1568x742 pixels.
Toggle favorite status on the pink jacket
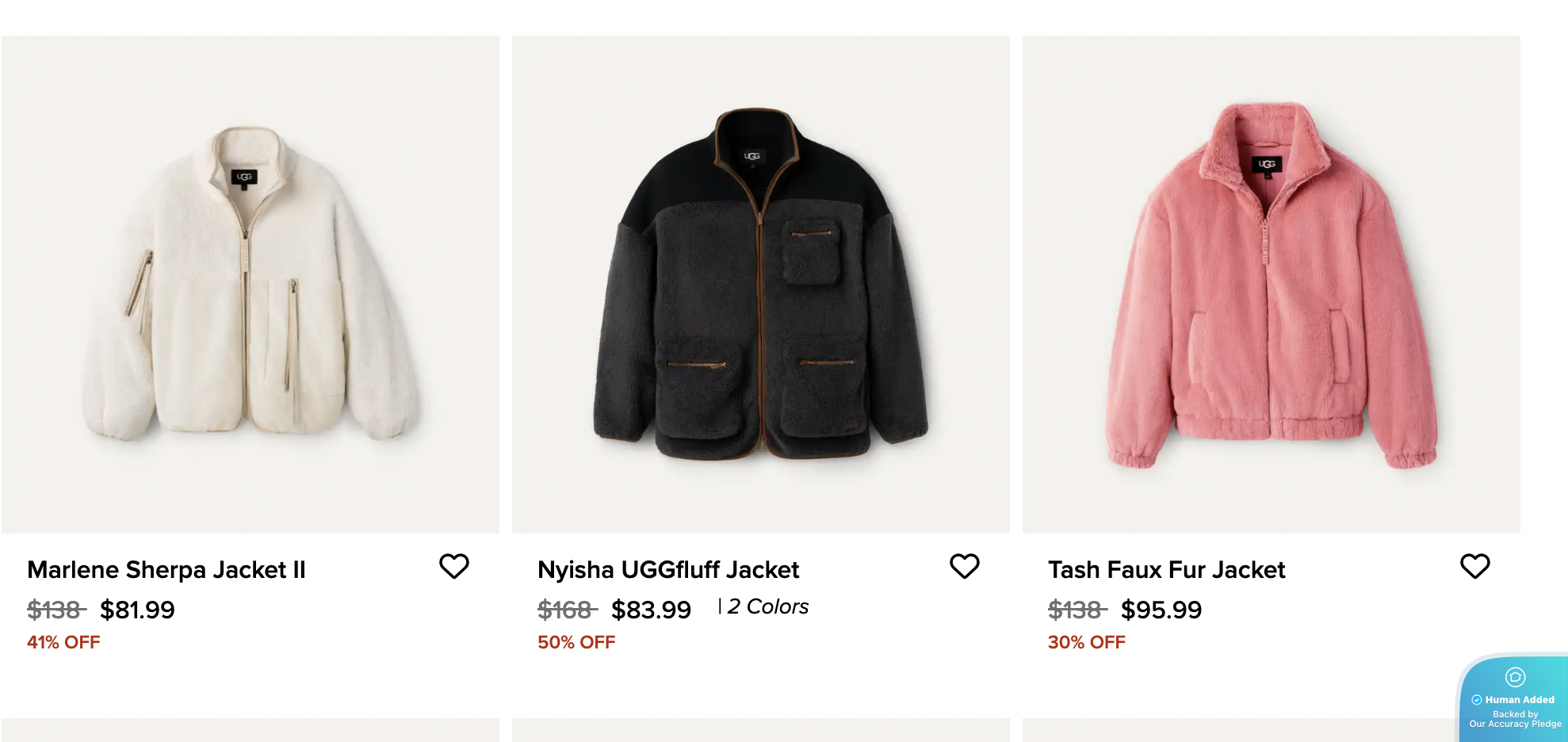[x=1474, y=566]
